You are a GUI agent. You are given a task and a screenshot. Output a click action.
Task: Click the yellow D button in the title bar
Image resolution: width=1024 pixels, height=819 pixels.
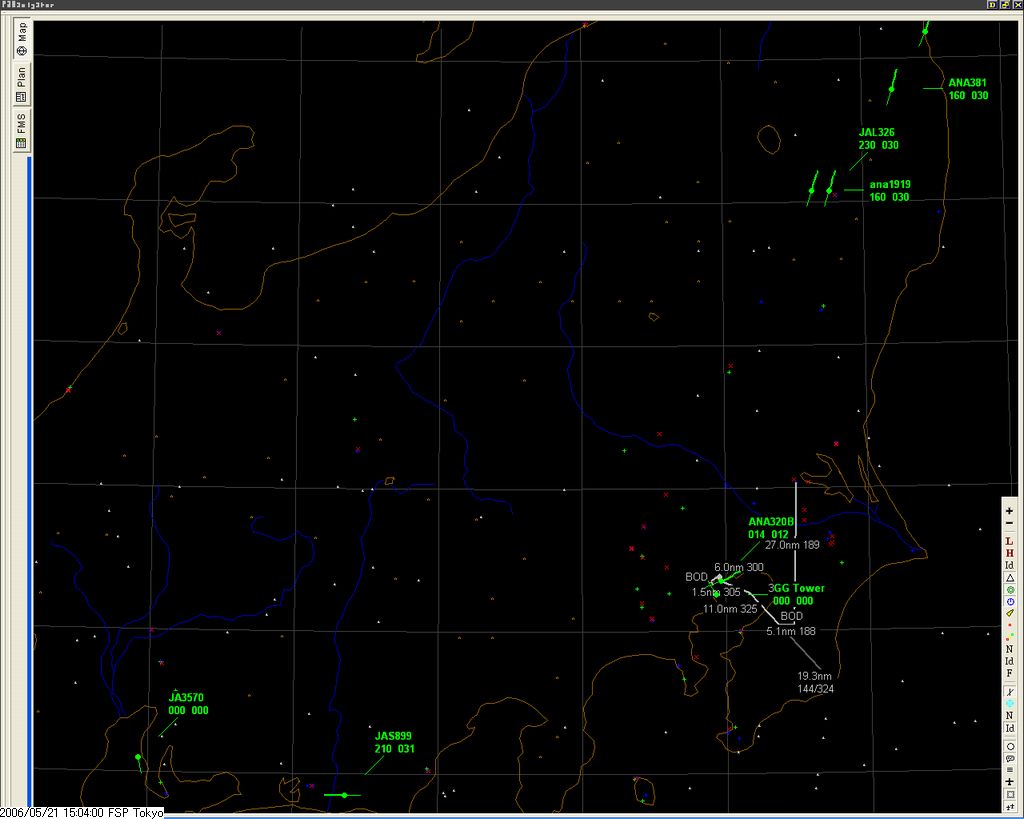click(992, 5)
